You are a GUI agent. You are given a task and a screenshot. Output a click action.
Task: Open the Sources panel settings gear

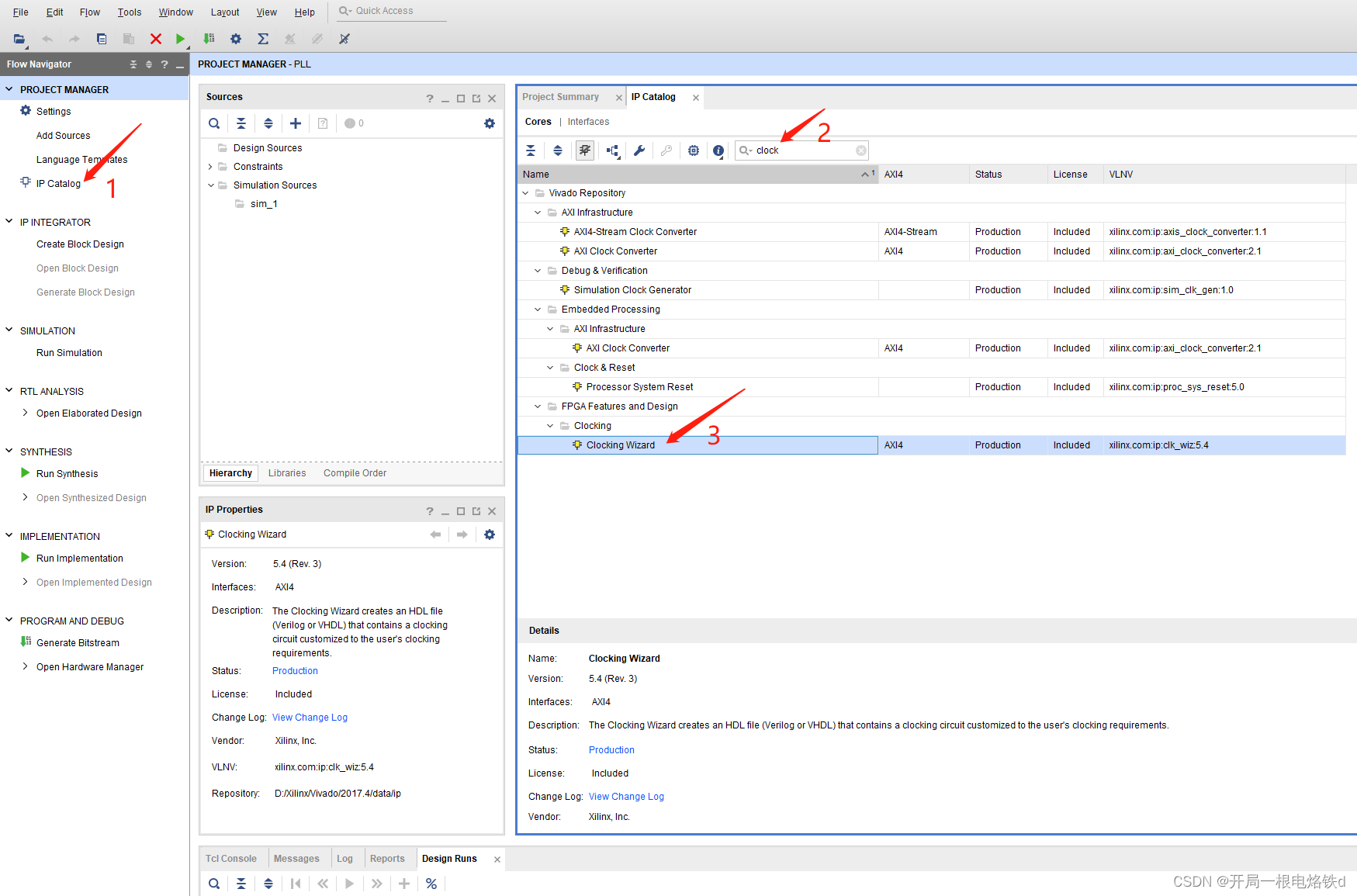pyautogui.click(x=490, y=123)
